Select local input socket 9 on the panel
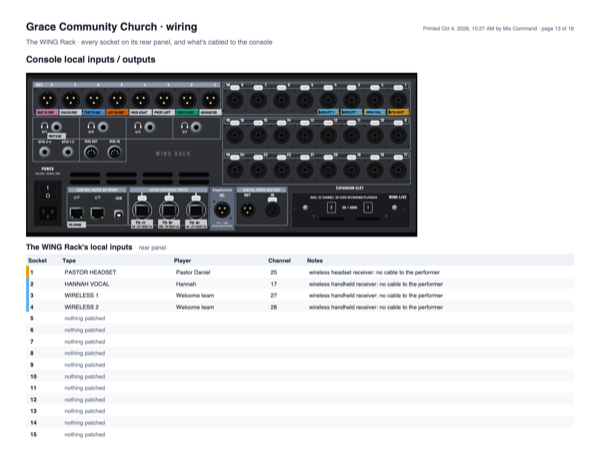The width and height of the screenshot is (600, 463). coord(398,135)
